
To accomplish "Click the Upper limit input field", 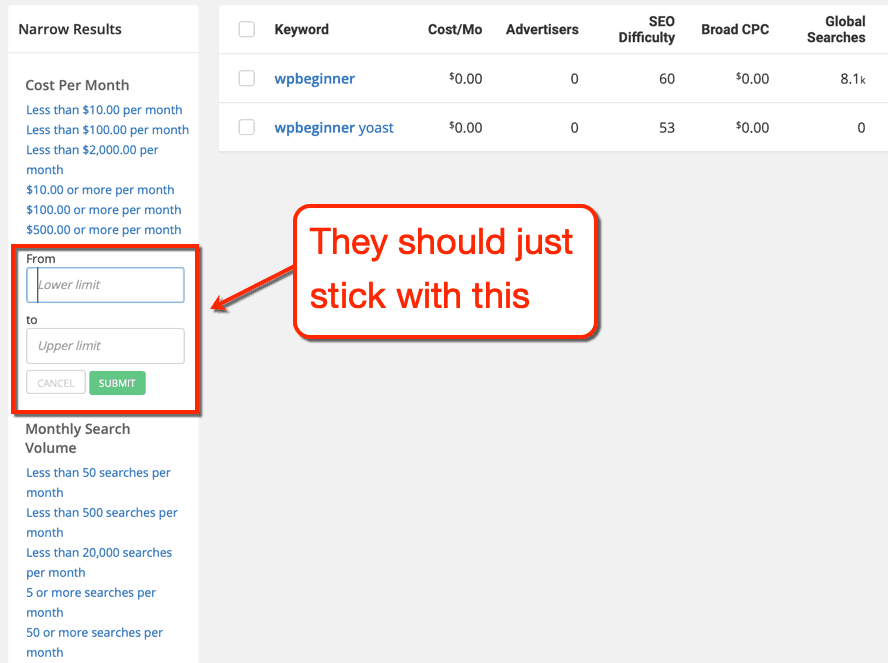I will pyautogui.click(x=105, y=346).
